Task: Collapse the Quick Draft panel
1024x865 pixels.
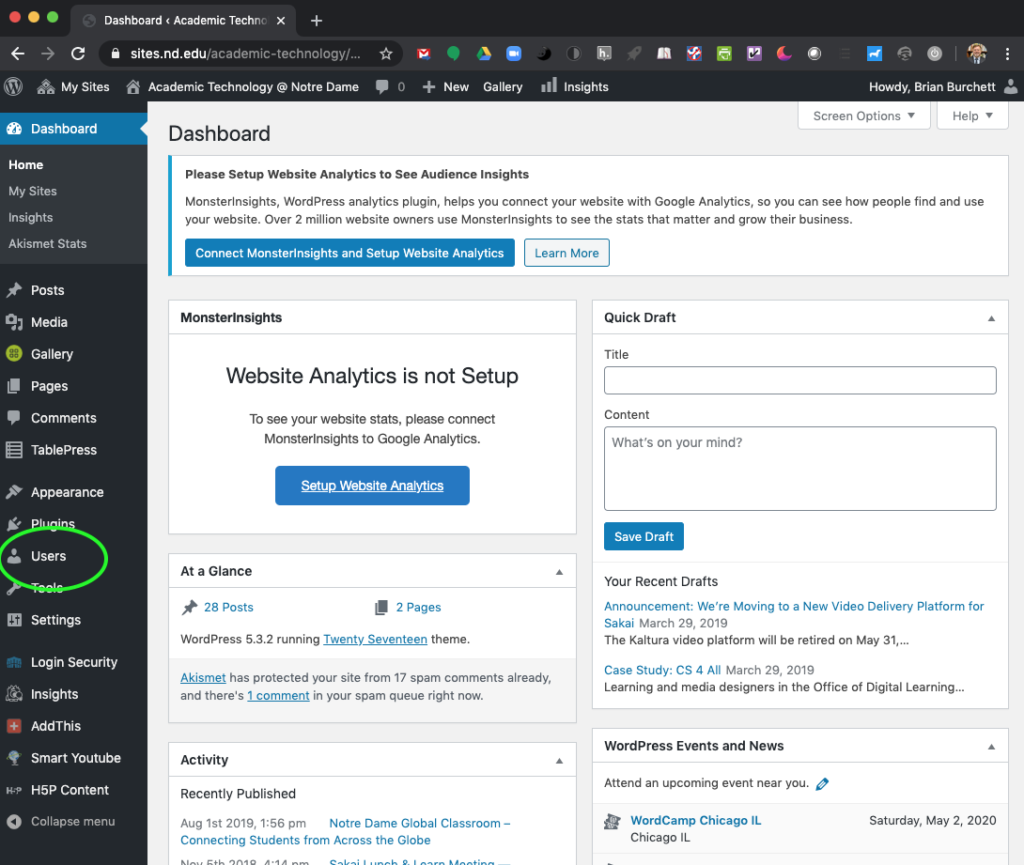Action: [x=991, y=318]
